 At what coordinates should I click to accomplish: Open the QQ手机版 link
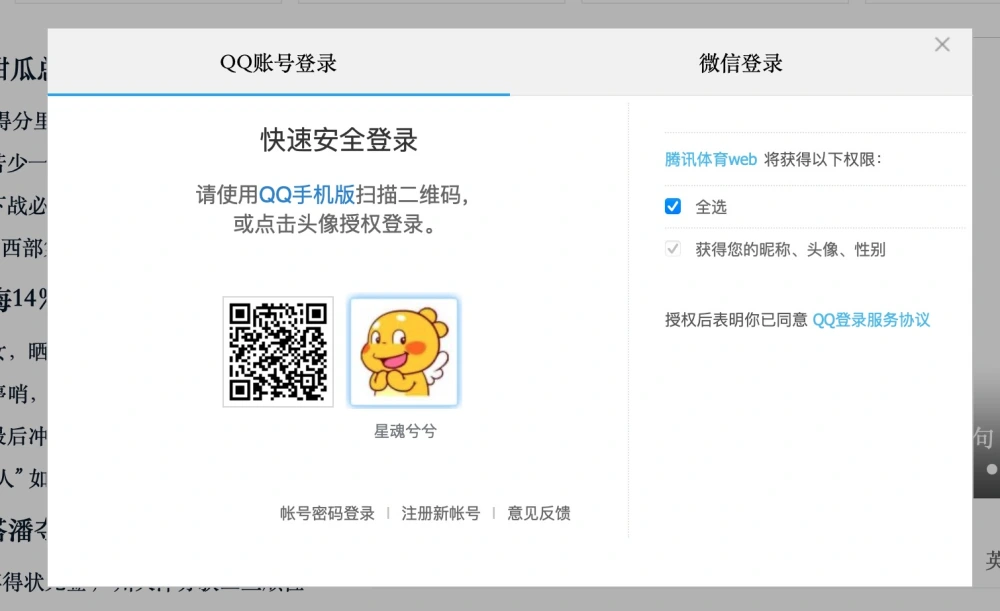(x=307, y=195)
